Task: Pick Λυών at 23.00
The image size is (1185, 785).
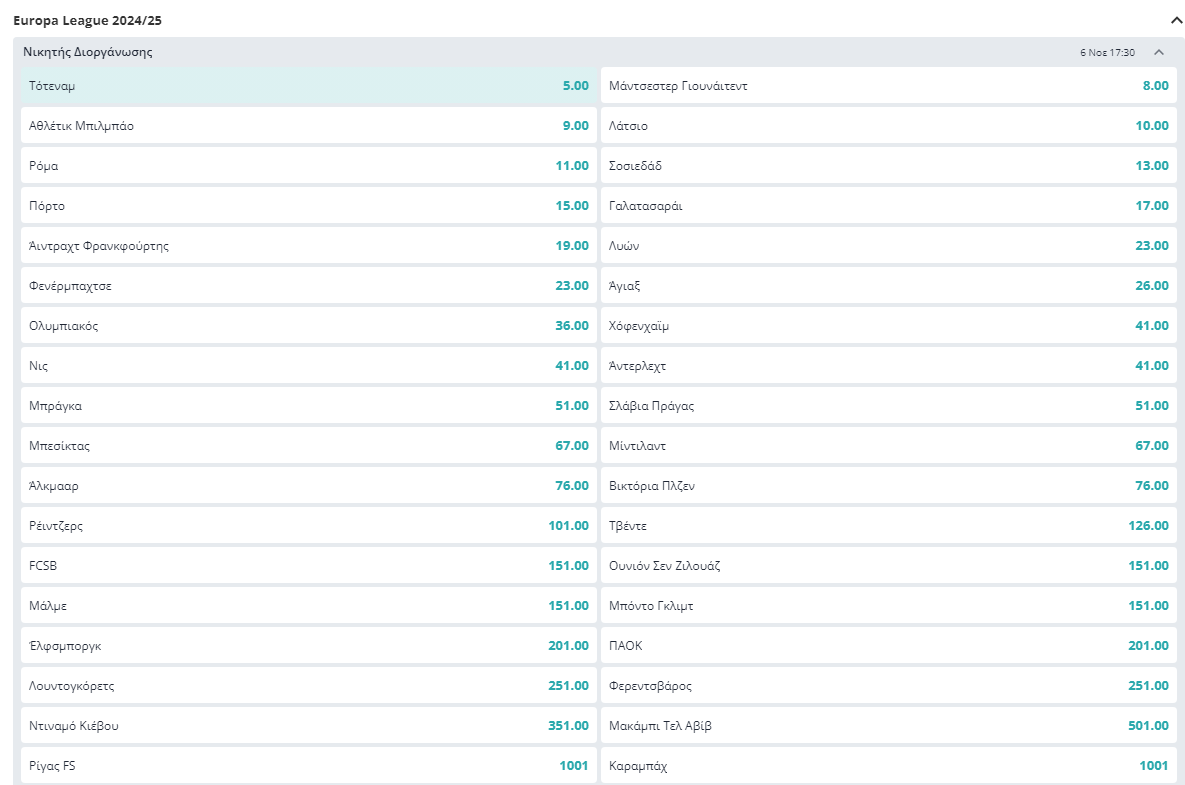Action: click(889, 246)
